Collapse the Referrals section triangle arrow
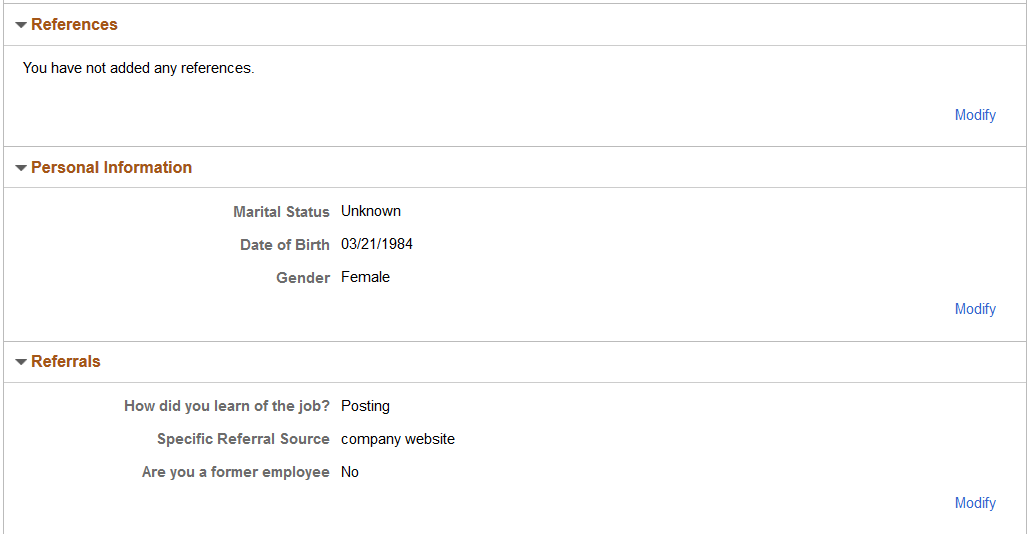Screen dimensions: 1031x534 pyautogui.click(x=21, y=362)
